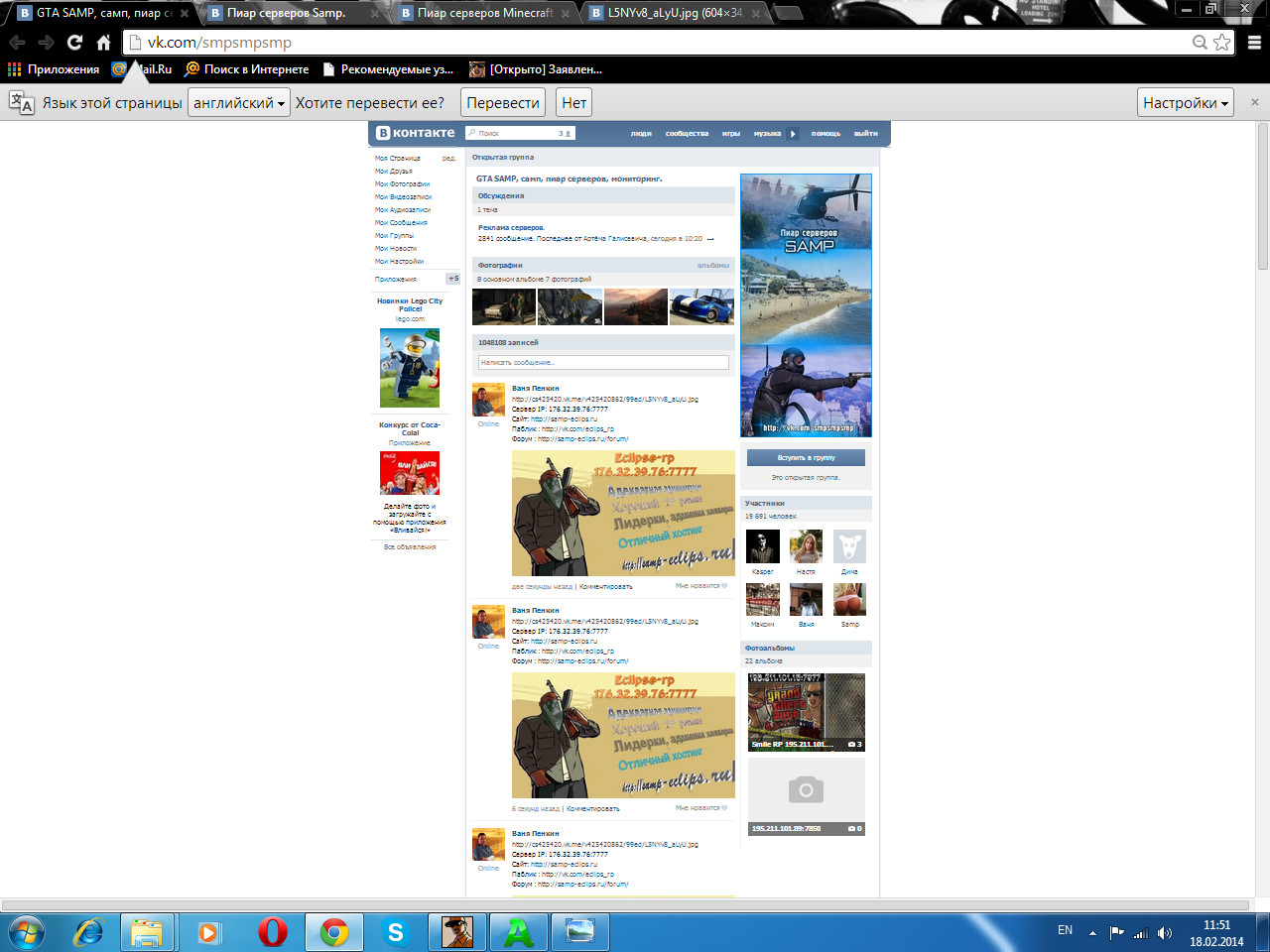The height and width of the screenshot is (952, 1270).
Task: Open музыка in the VK header
Action: coord(767,134)
